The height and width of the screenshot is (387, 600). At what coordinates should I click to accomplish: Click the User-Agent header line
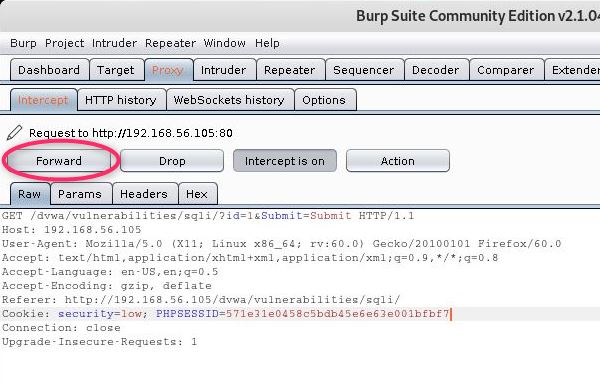tap(281, 244)
